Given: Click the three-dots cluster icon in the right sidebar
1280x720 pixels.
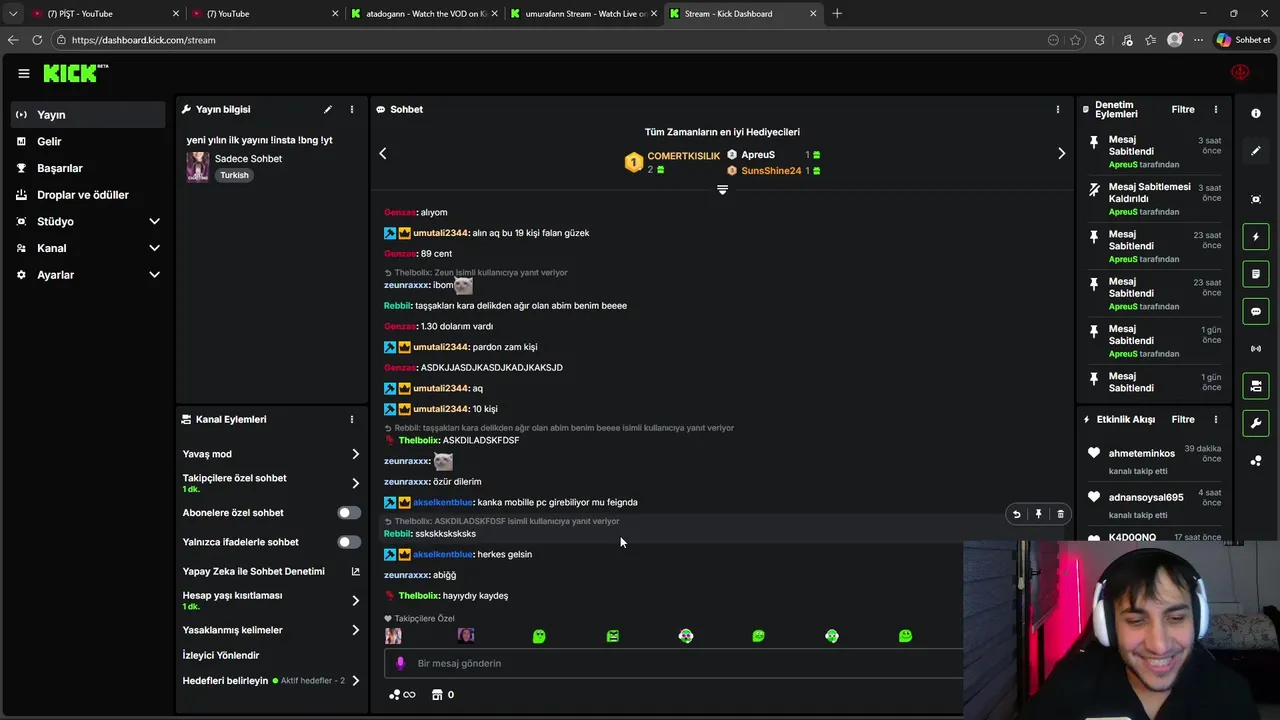Looking at the screenshot, I should click(1256, 461).
